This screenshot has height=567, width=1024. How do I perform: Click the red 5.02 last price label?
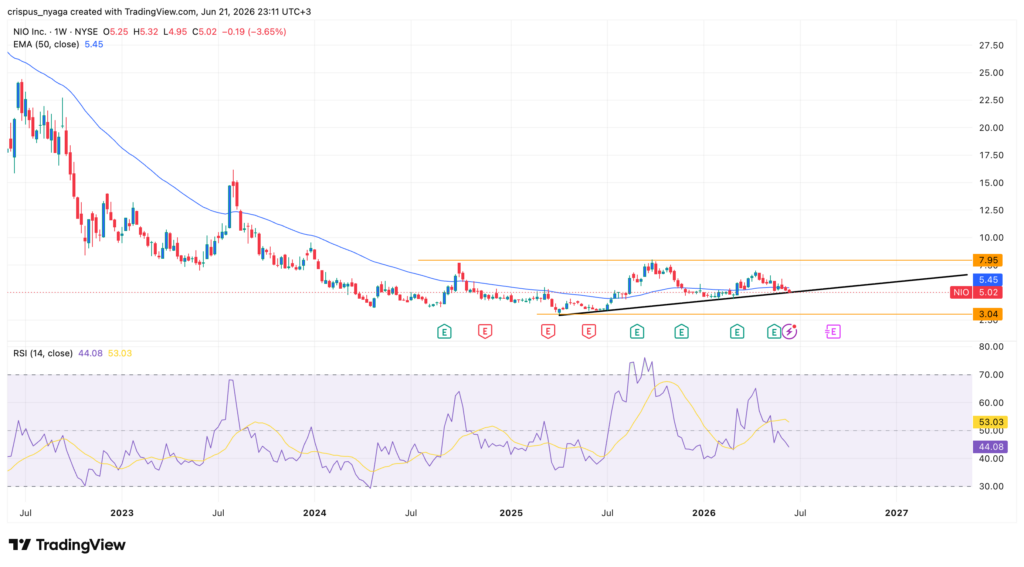[989, 293]
